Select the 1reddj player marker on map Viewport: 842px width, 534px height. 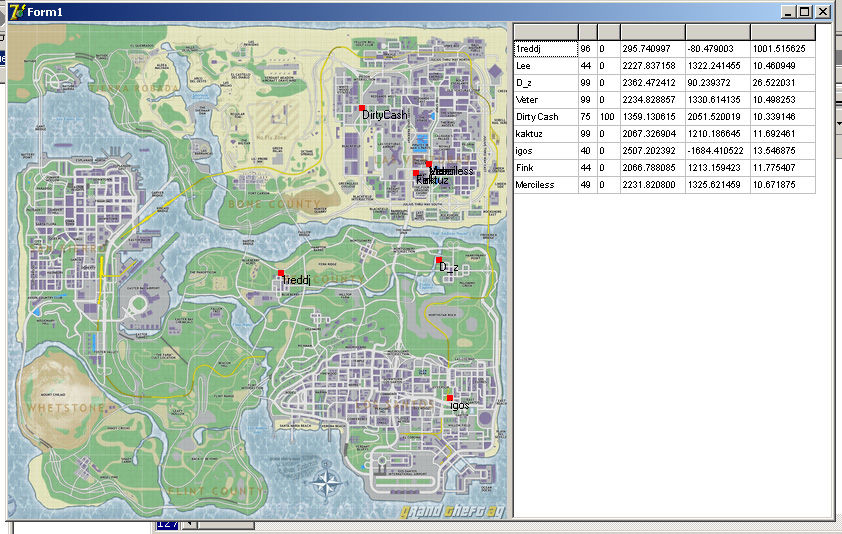click(x=281, y=273)
